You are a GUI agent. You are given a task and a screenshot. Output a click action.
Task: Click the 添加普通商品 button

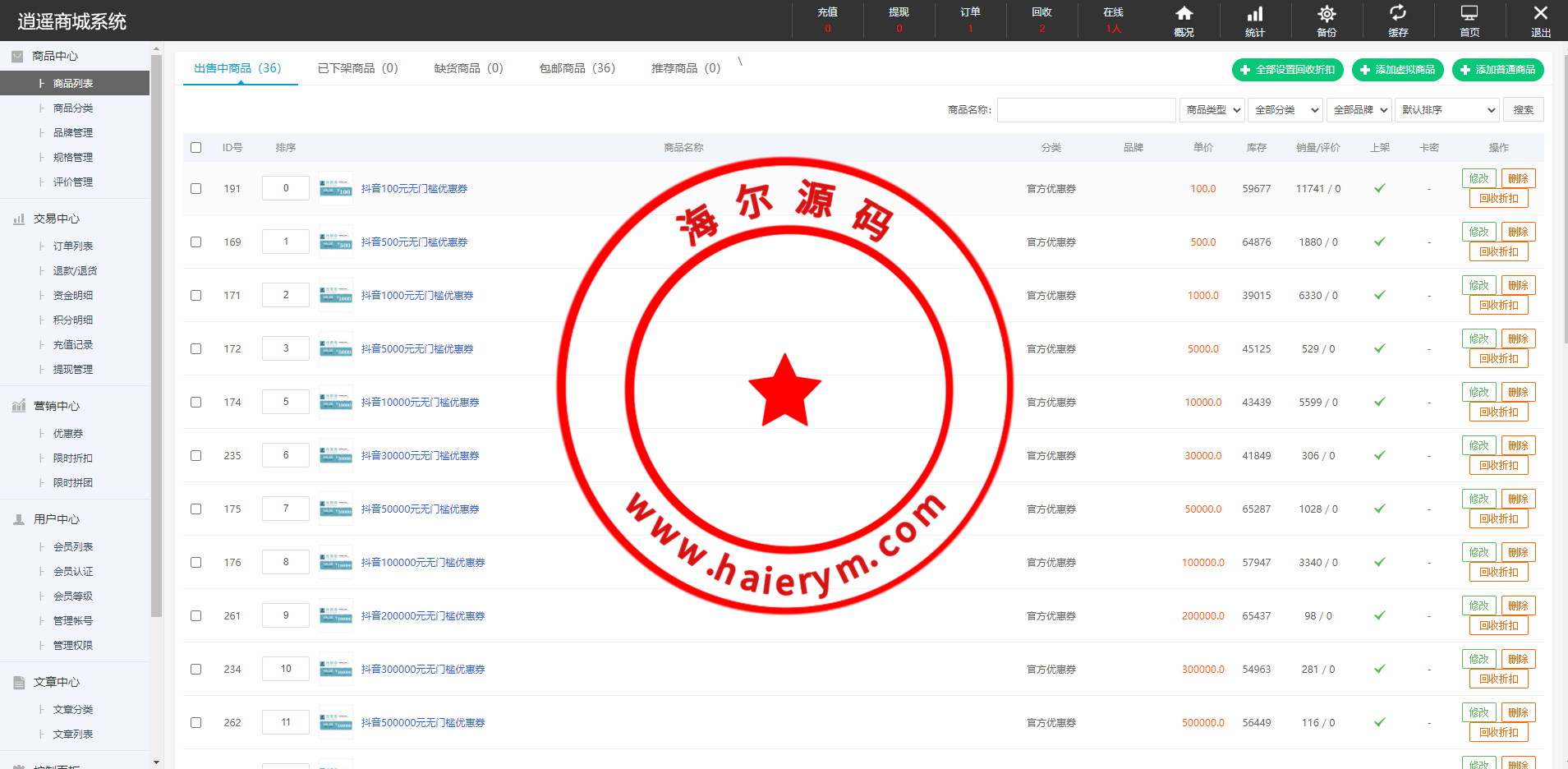click(1497, 70)
